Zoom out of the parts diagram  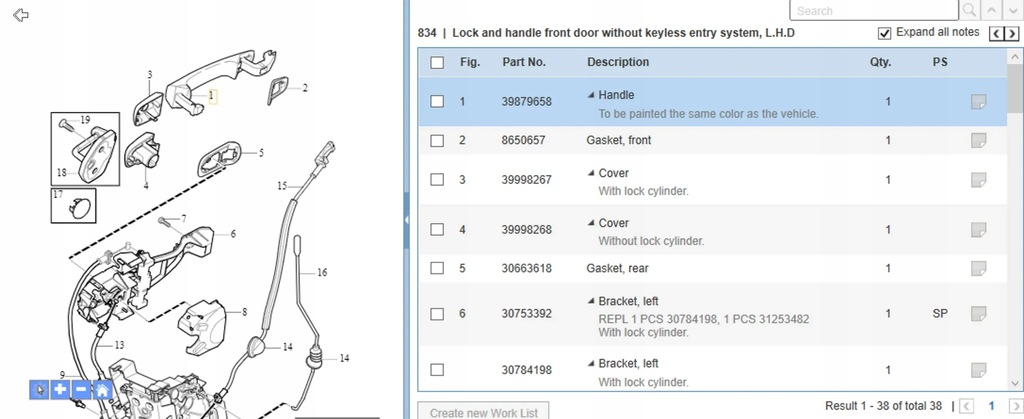[81, 390]
